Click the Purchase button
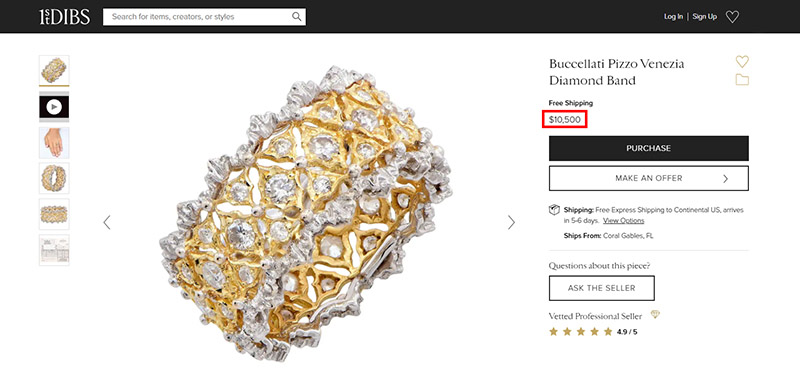Screen dimensions: 800x389 click(648, 149)
